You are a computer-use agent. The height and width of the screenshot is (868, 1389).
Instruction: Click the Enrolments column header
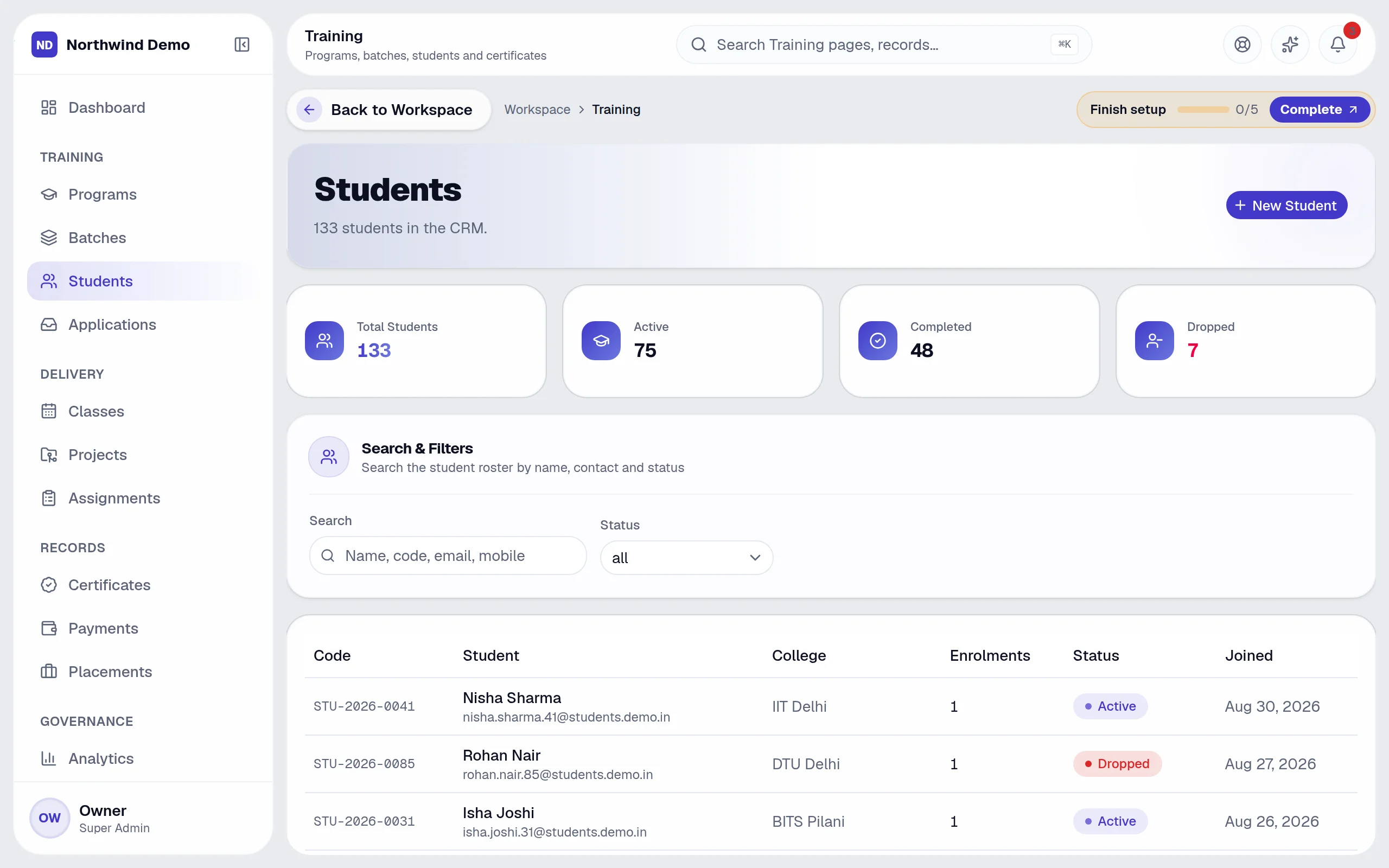(x=990, y=655)
